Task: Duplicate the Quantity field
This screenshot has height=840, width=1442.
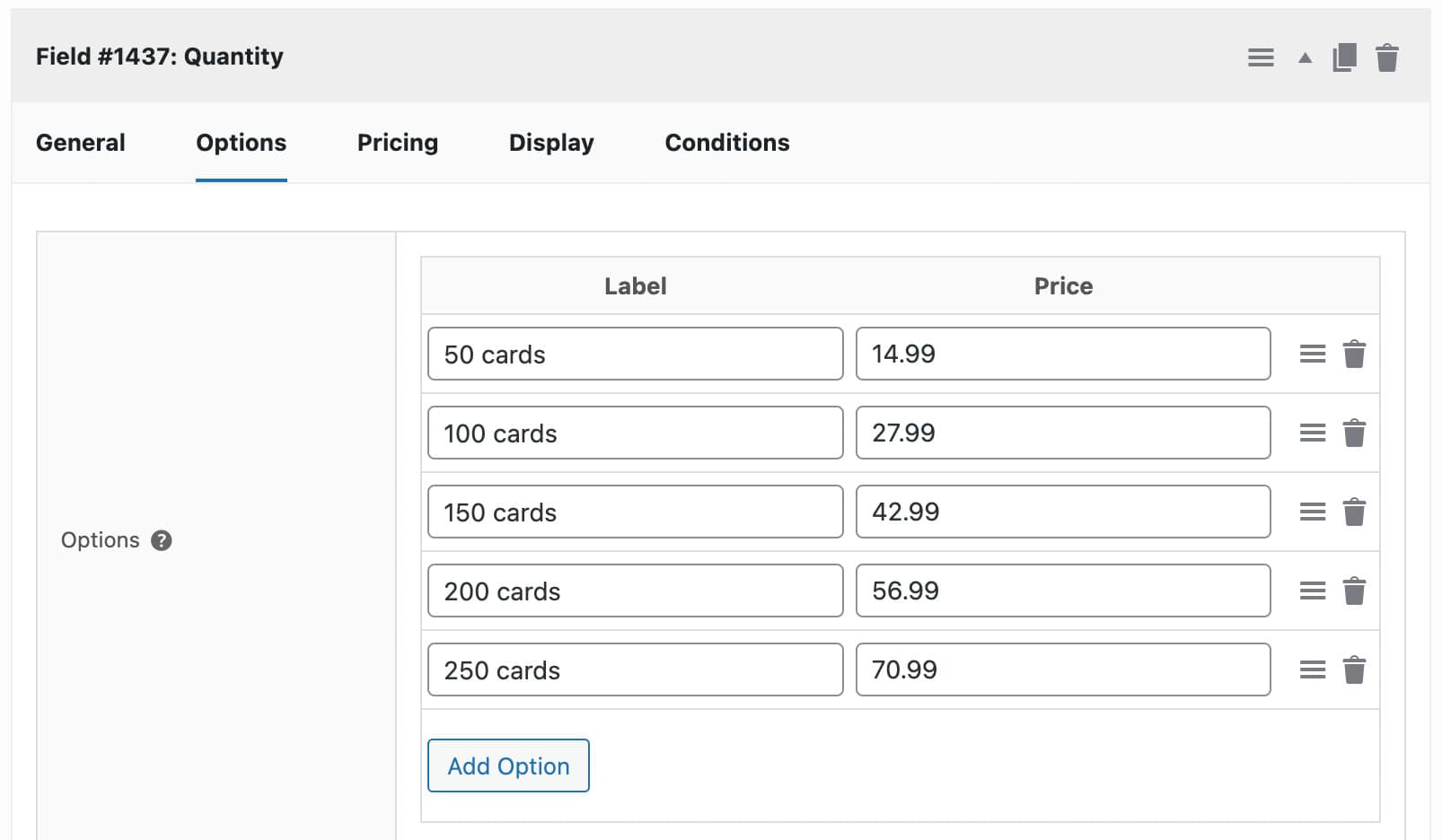Action: (x=1344, y=57)
